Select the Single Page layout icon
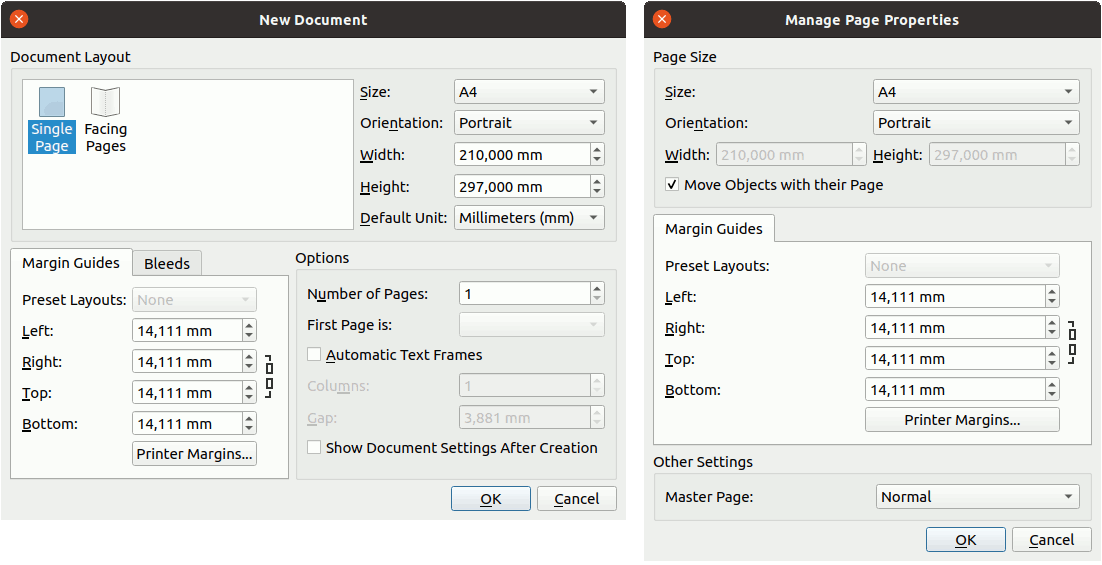1102x565 pixels. point(51,119)
